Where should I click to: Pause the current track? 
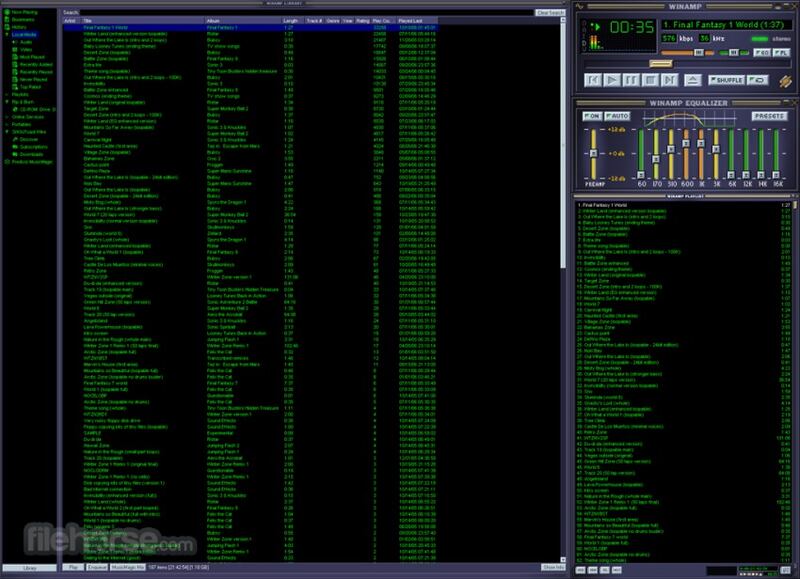[632, 79]
